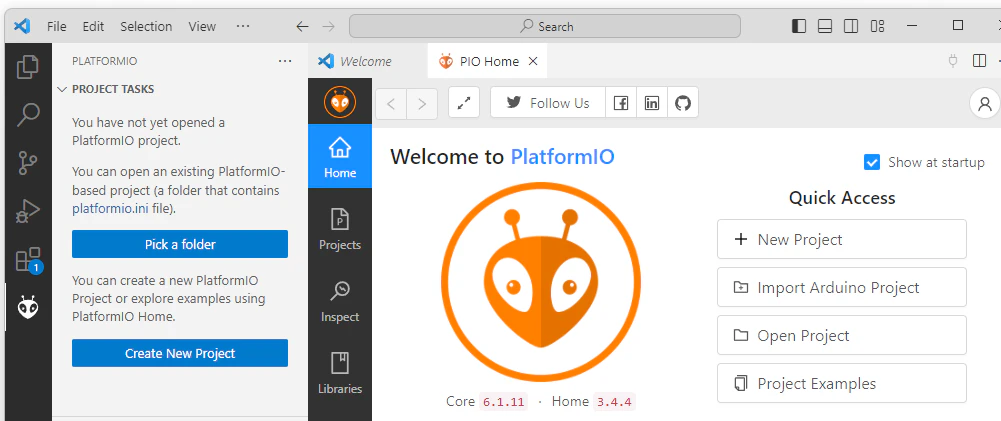The image size is (1001, 421).
Task: Click the VS Code logo in title bar
Action: 22,26
